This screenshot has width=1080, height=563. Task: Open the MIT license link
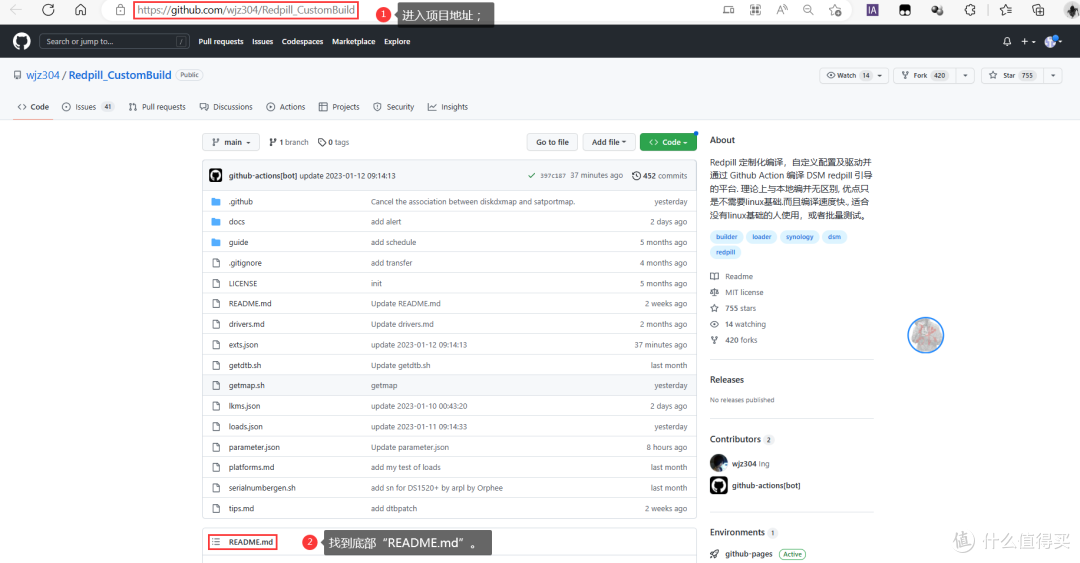coord(744,292)
